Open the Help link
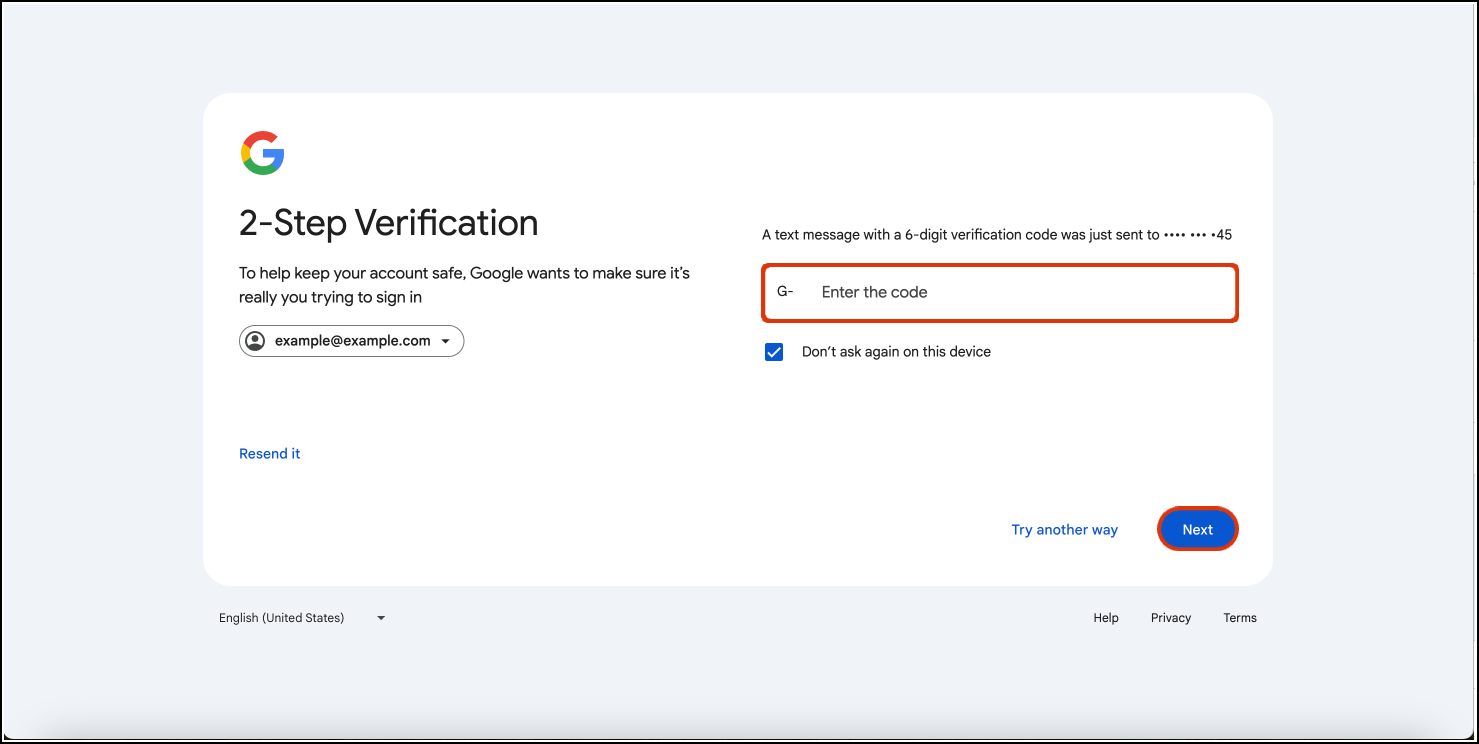This screenshot has height=744, width=1479. (x=1106, y=618)
